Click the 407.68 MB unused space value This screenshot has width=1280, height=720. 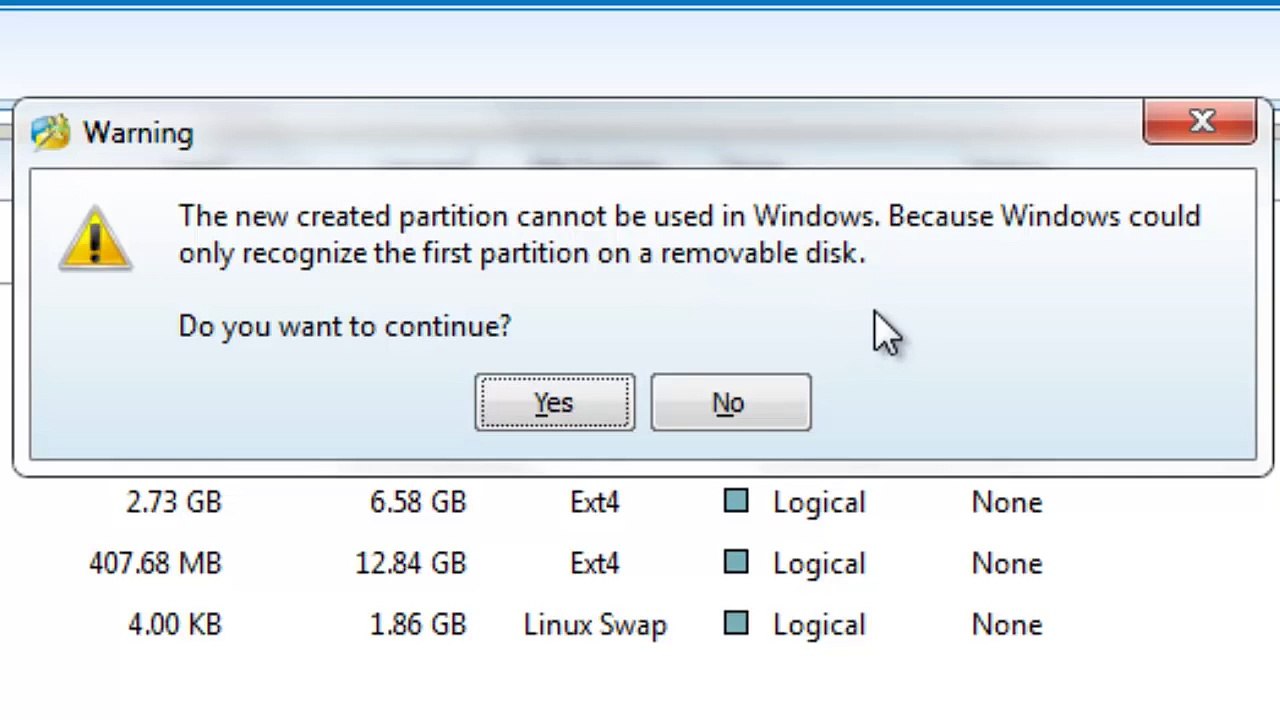(155, 563)
